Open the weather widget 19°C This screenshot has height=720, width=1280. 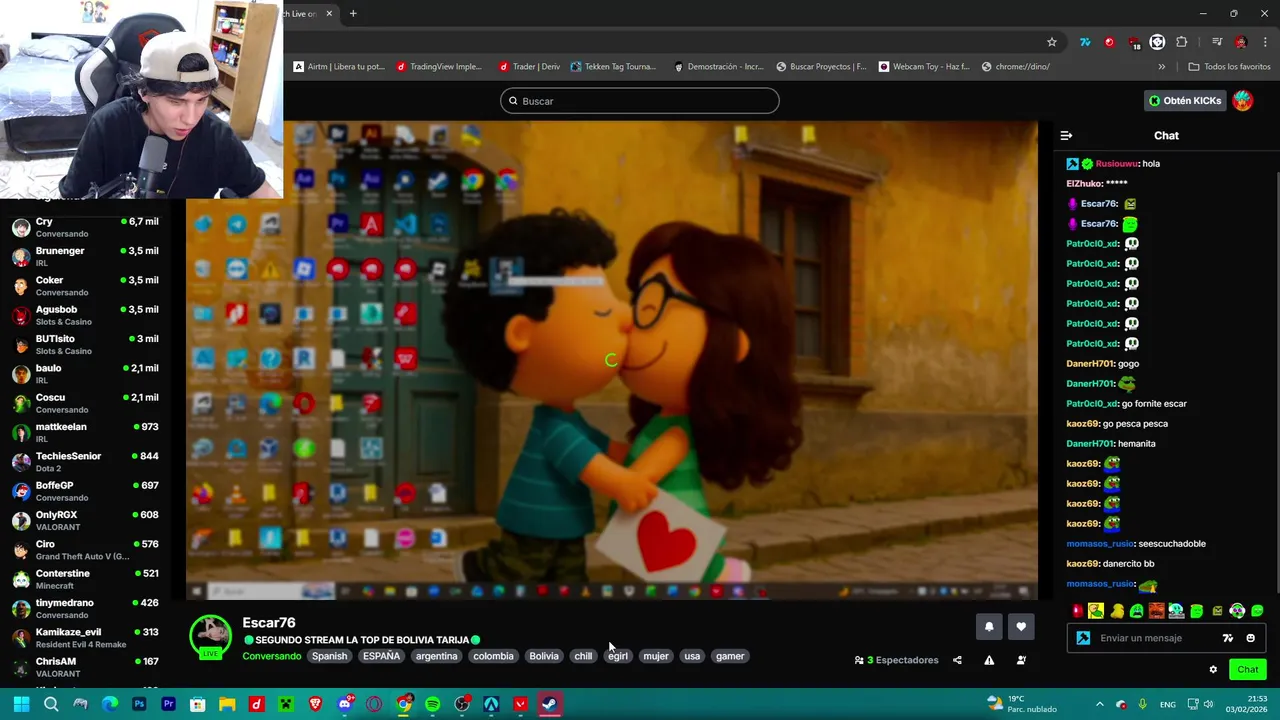coord(1021,704)
